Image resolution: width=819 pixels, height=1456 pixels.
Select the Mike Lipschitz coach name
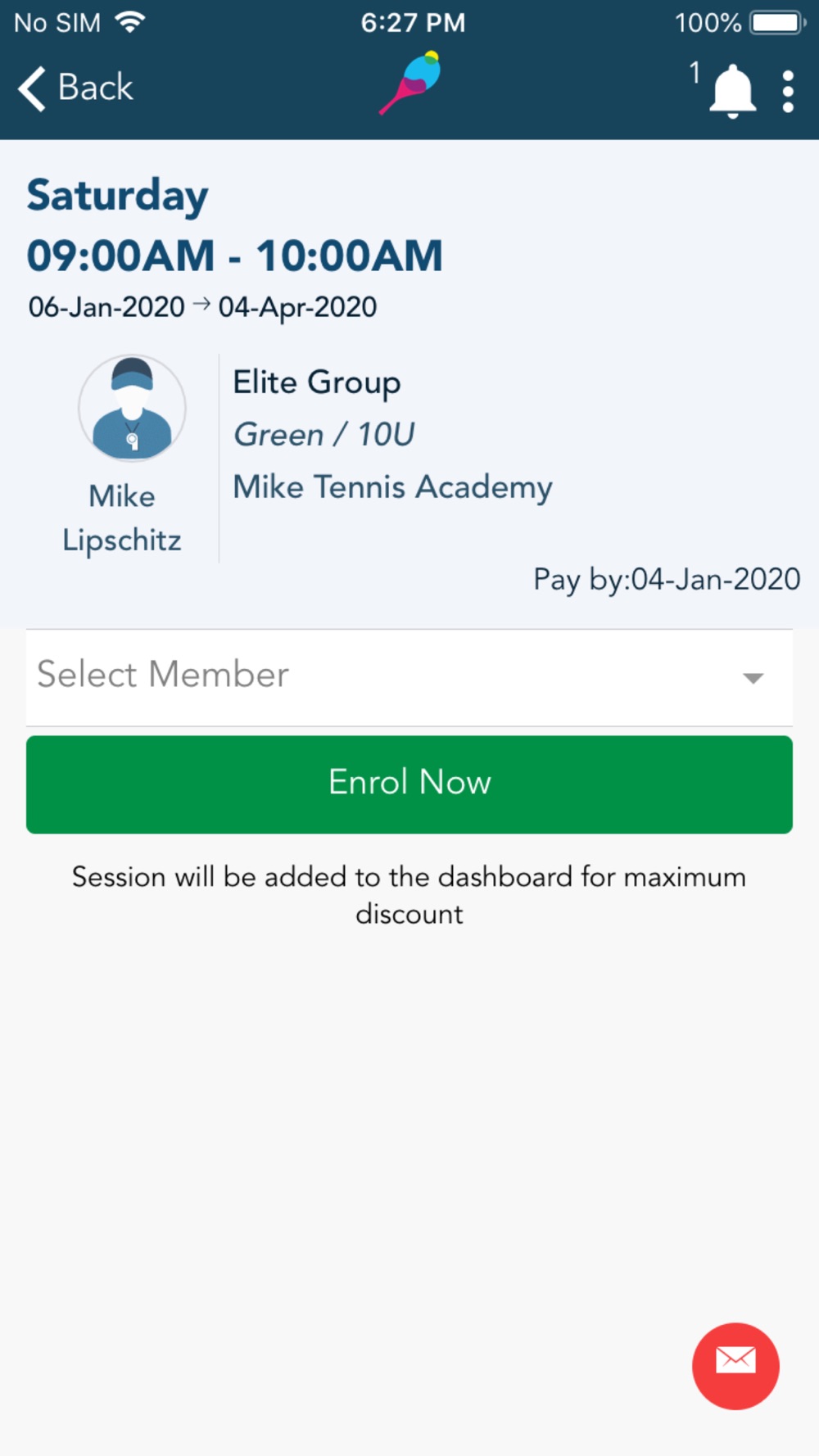click(x=122, y=518)
